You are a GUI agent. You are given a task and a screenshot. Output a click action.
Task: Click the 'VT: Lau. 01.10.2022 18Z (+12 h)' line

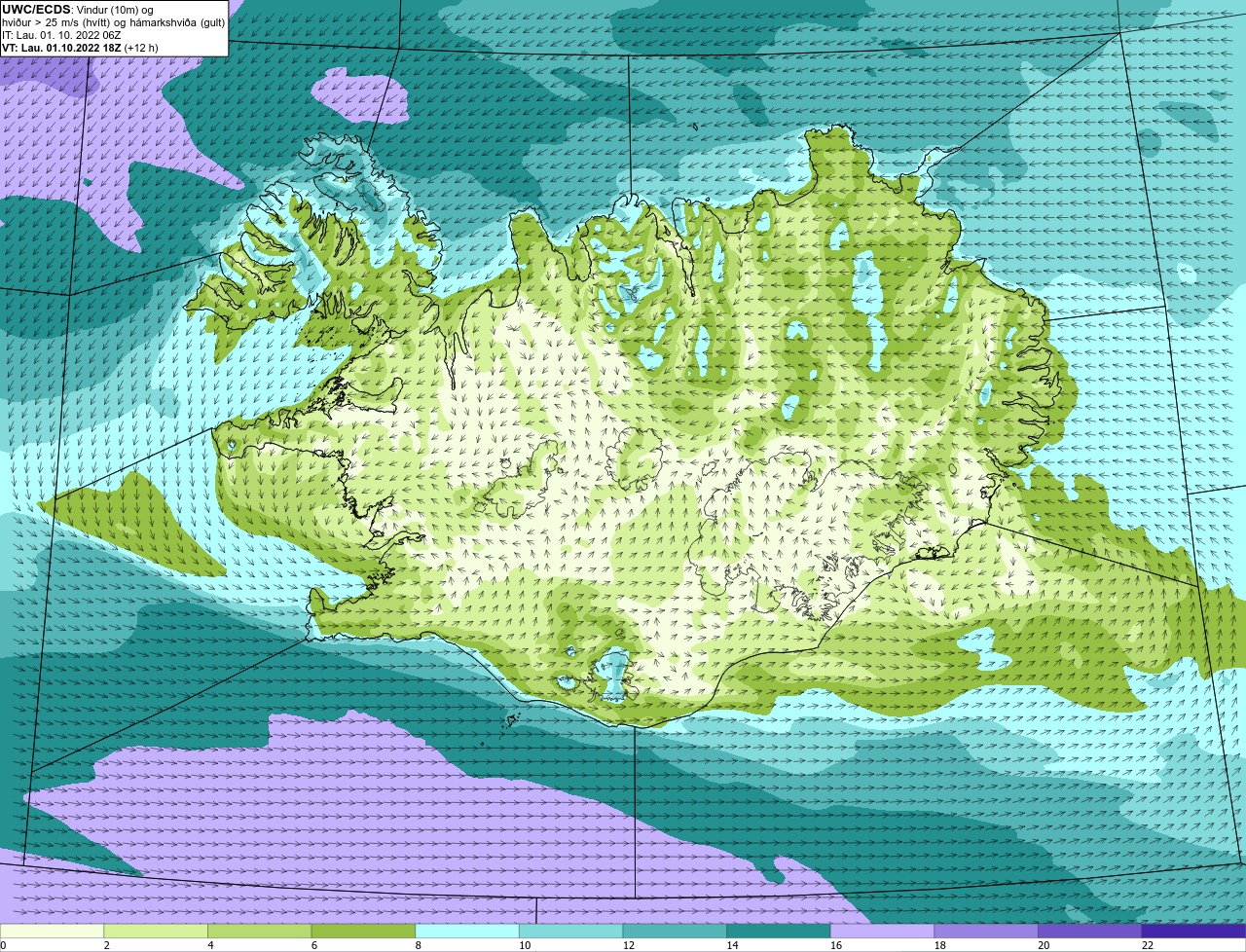(x=80, y=47)
